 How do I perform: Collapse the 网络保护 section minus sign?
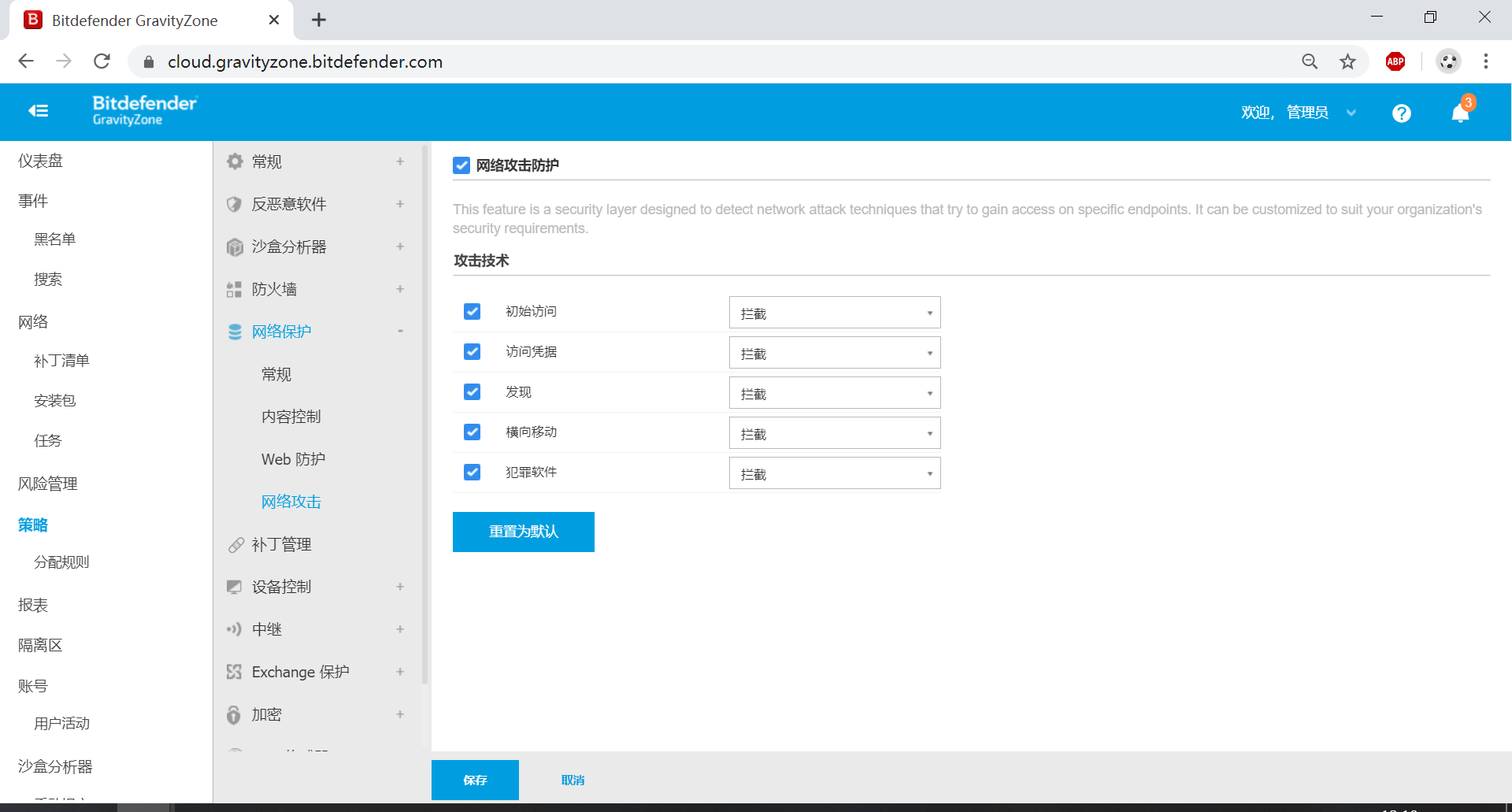(400, 332)
